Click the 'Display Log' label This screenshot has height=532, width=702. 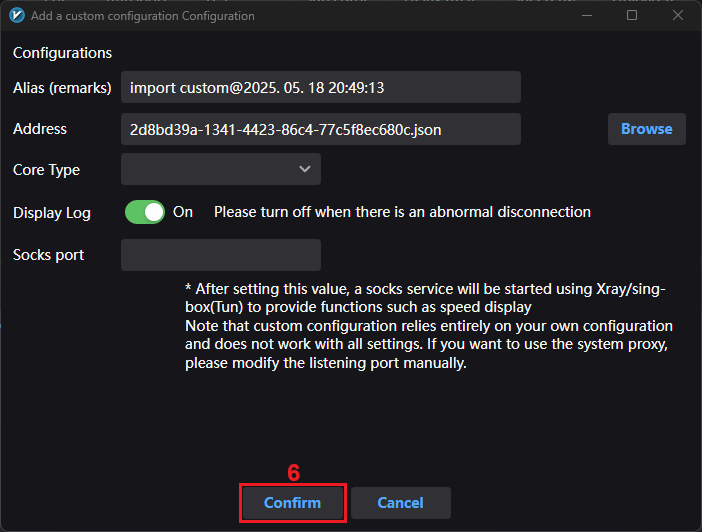point(52,212)
